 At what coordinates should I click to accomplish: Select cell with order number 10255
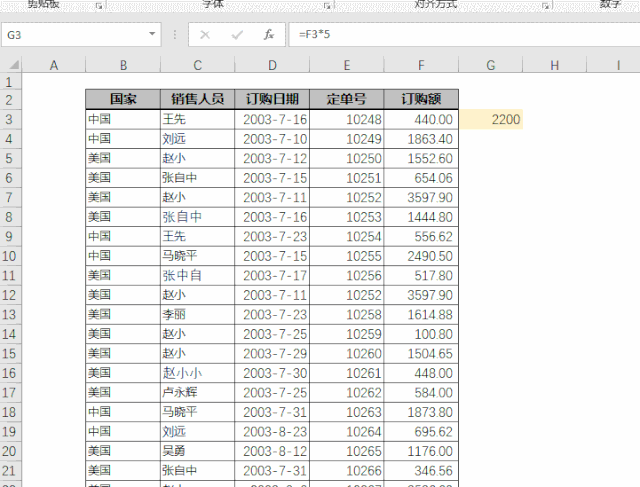pyautogui.click(x=347, y=256)
